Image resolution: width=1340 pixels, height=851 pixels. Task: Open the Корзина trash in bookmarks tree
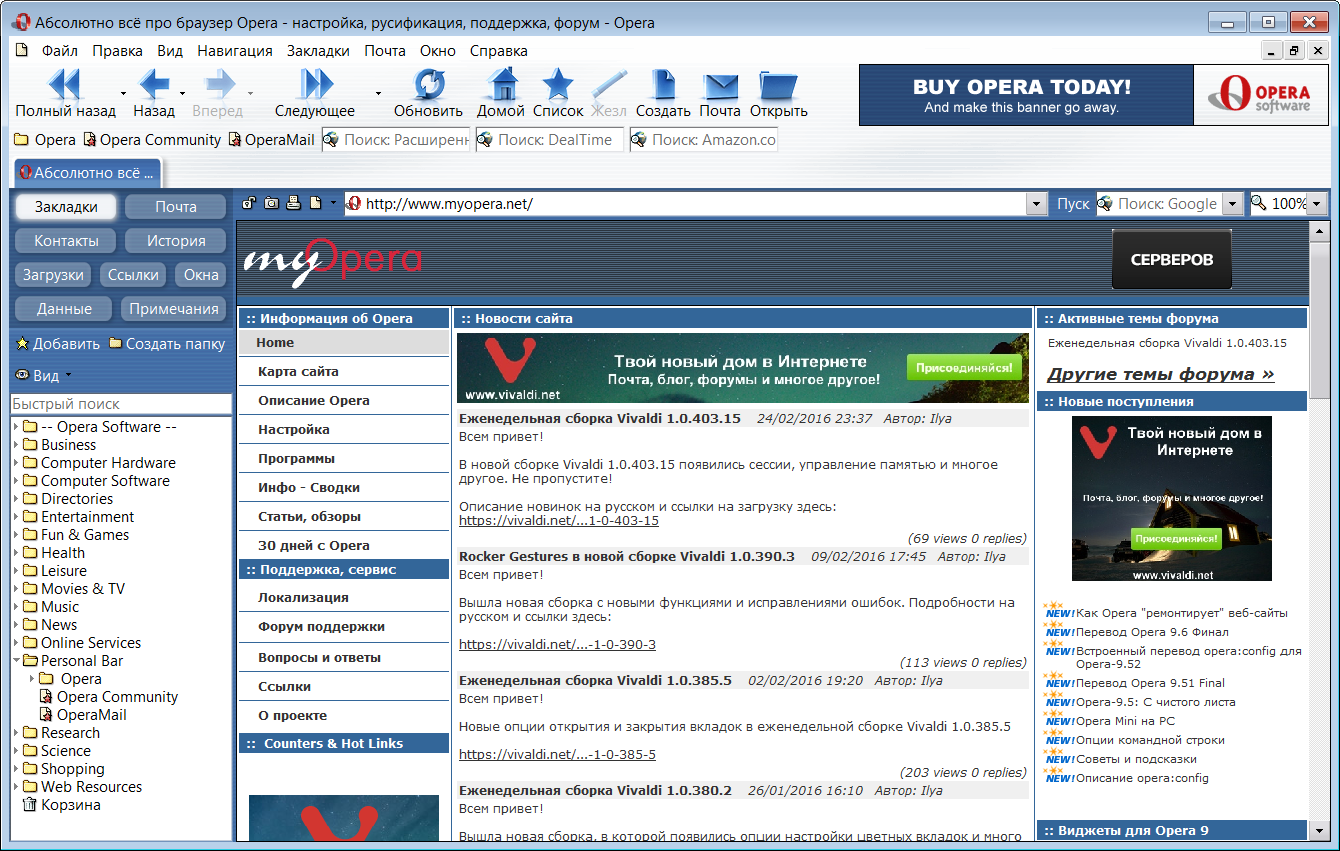point(61,804)
